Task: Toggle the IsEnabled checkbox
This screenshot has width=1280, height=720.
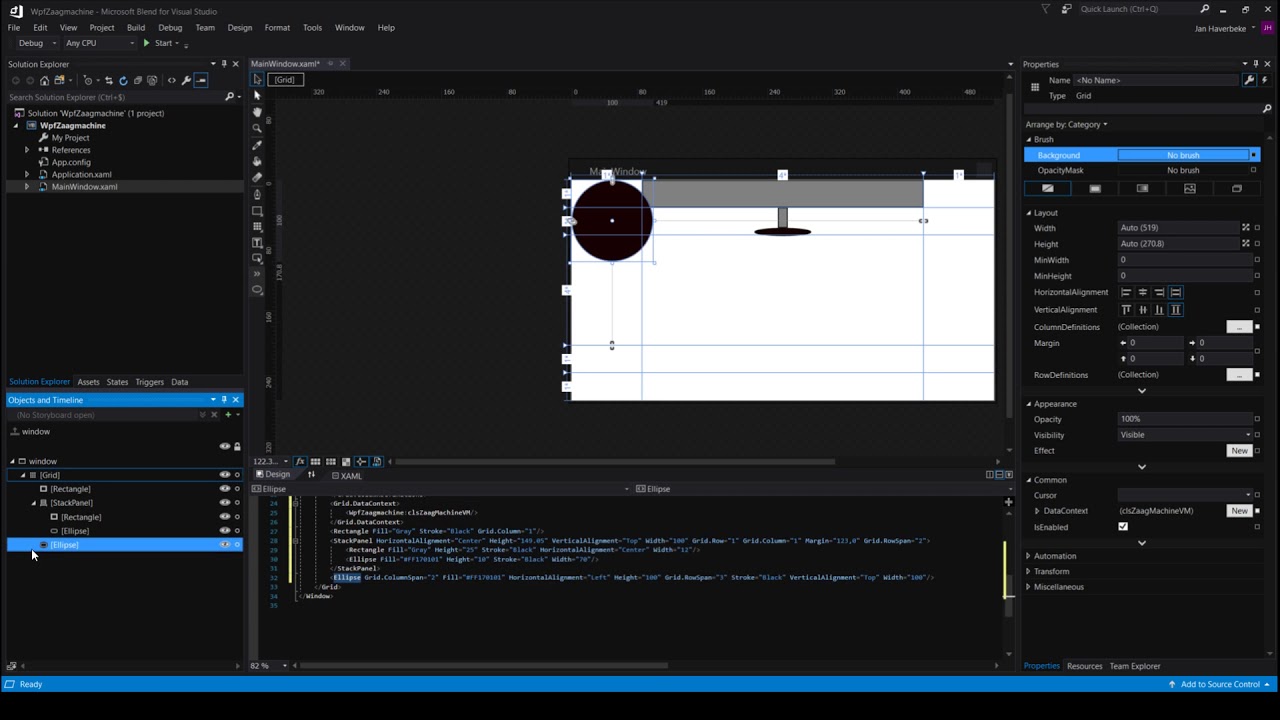Action: tap(1123, 527)
